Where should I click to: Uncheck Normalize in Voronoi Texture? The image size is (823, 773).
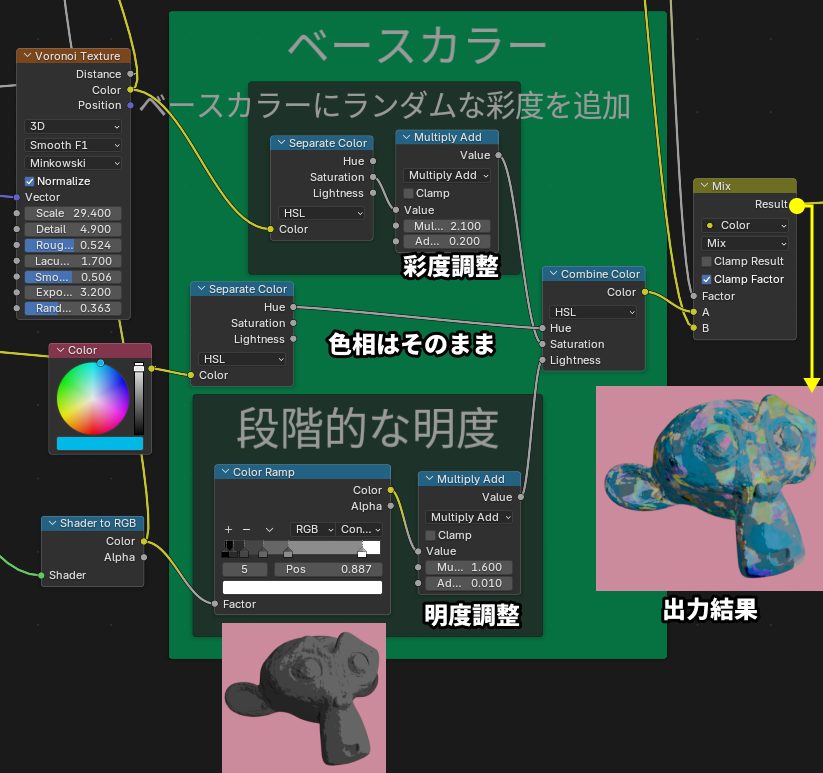click(30, 181)
